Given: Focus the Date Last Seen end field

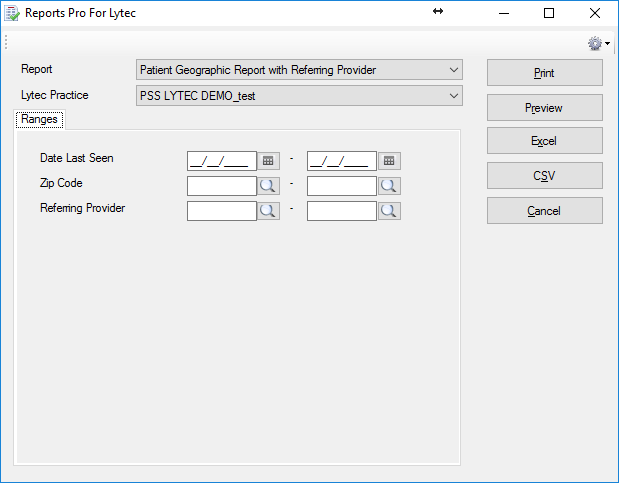Looking at the screenshot, I should [342, 161].
